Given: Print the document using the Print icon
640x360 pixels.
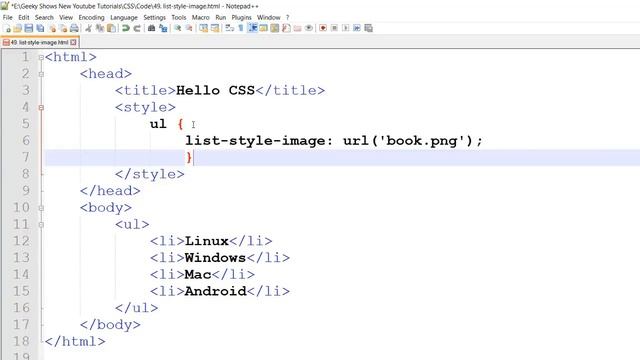Looking at the screenshot, I should pos(74,28).
